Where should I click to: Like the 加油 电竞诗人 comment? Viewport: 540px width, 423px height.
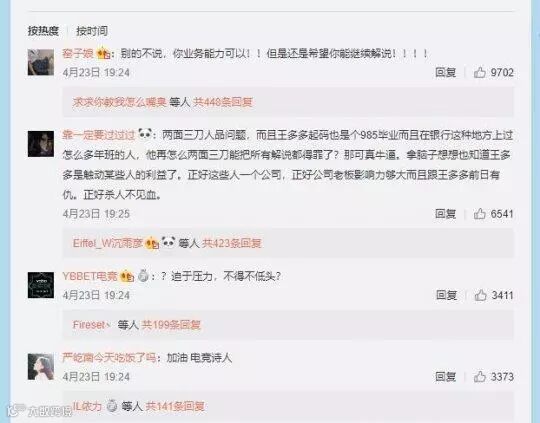[x=479, y=376]
